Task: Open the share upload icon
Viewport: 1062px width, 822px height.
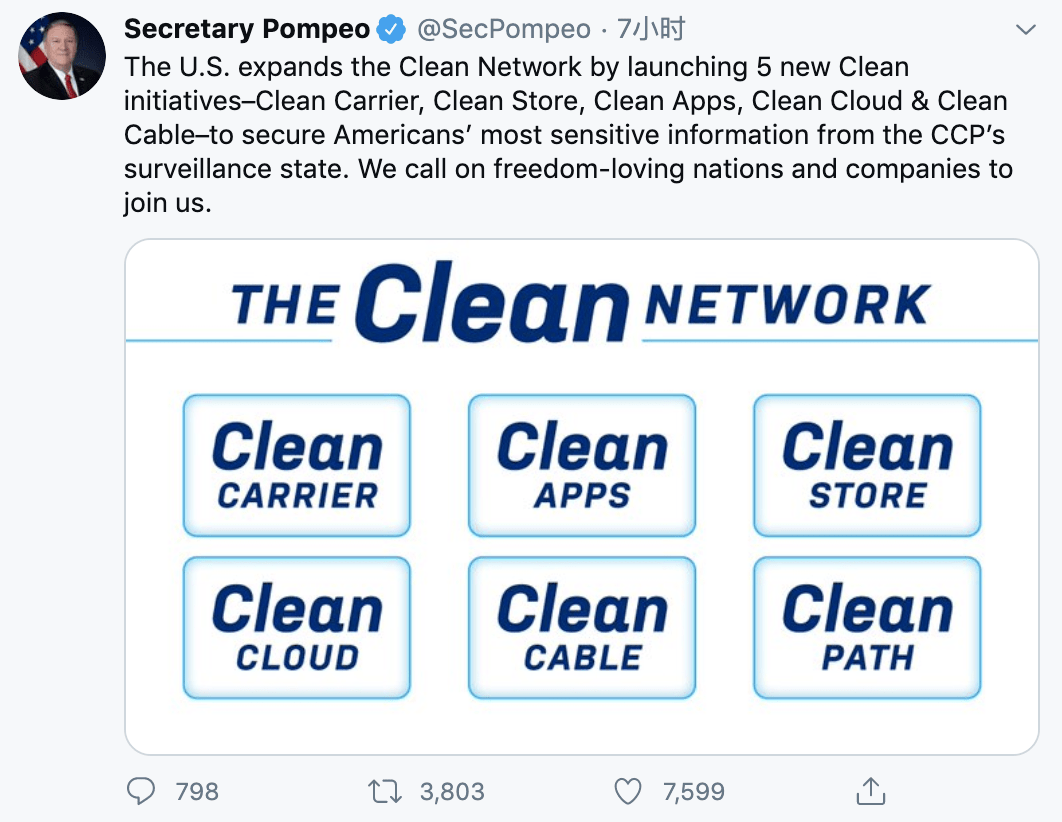Action: pyautogui.click(x=871, y=791)
